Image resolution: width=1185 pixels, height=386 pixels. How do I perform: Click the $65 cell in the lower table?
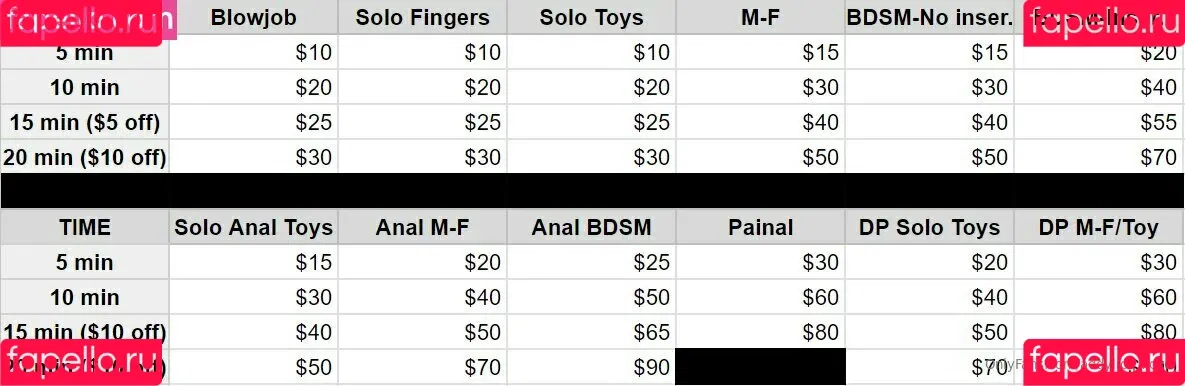coord(592,332)
